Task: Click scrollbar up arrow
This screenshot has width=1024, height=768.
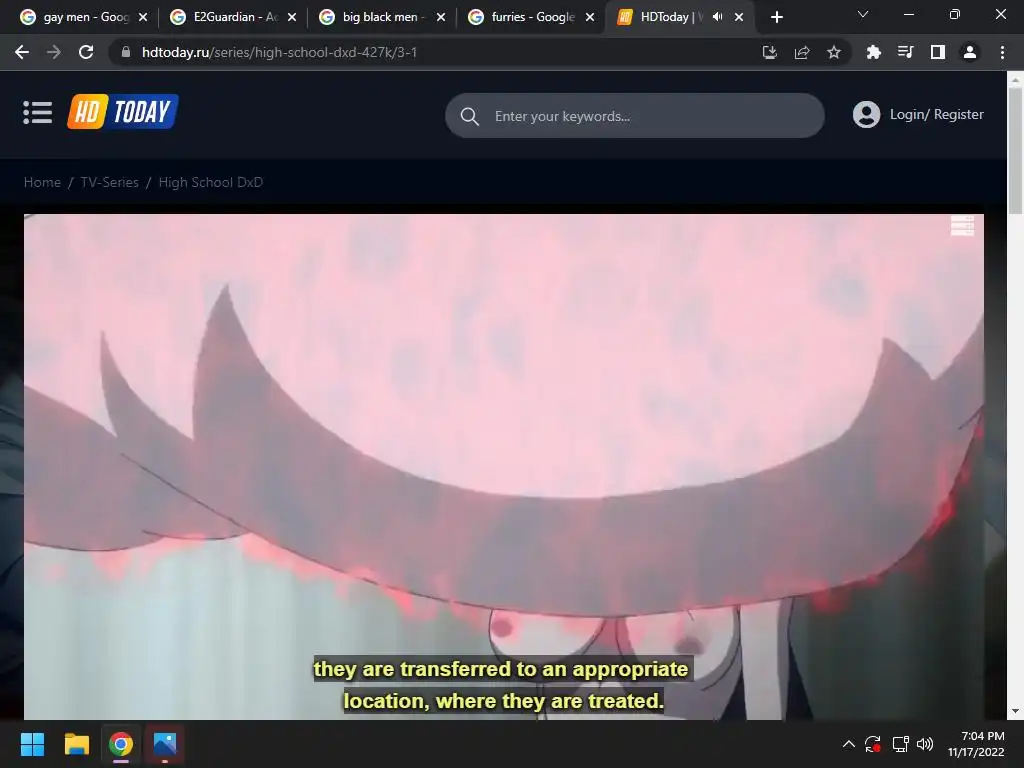Action: 1015,79
